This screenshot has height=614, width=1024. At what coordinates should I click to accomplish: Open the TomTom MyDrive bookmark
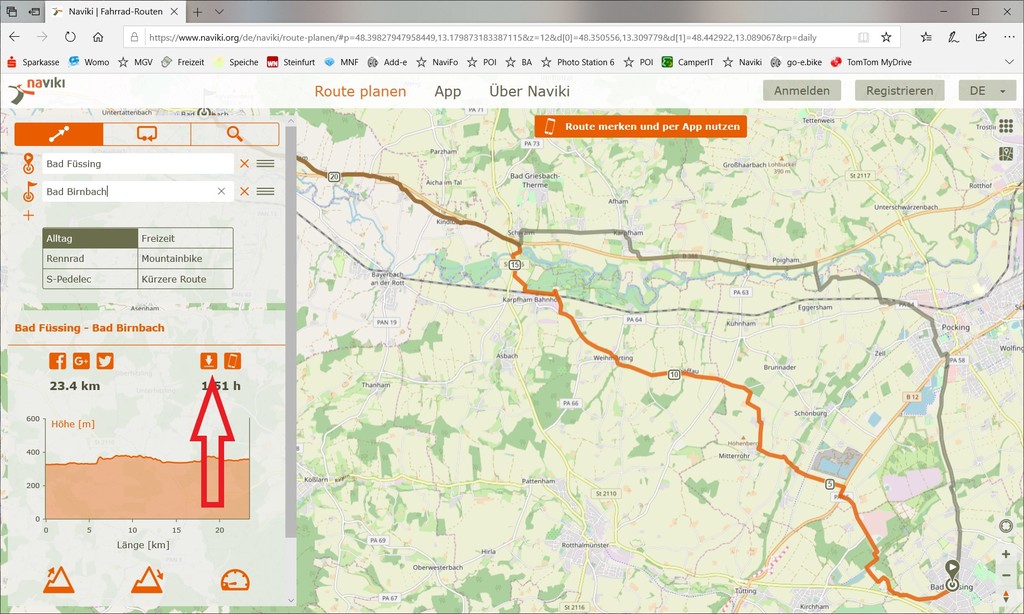click(871, 62)
